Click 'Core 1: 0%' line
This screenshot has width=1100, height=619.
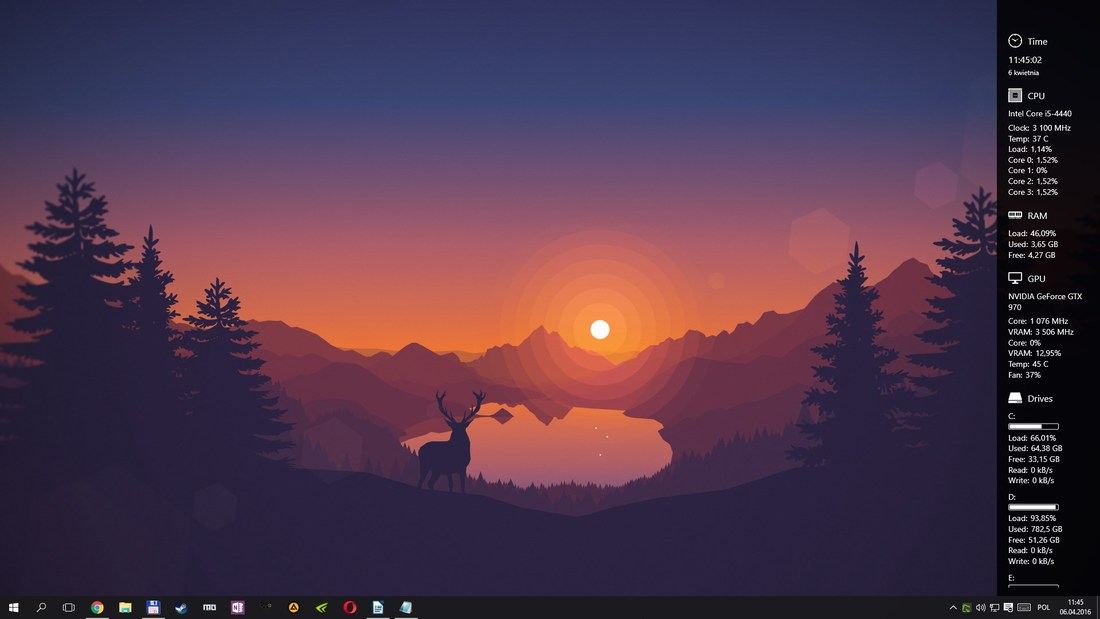point(1027,171)
